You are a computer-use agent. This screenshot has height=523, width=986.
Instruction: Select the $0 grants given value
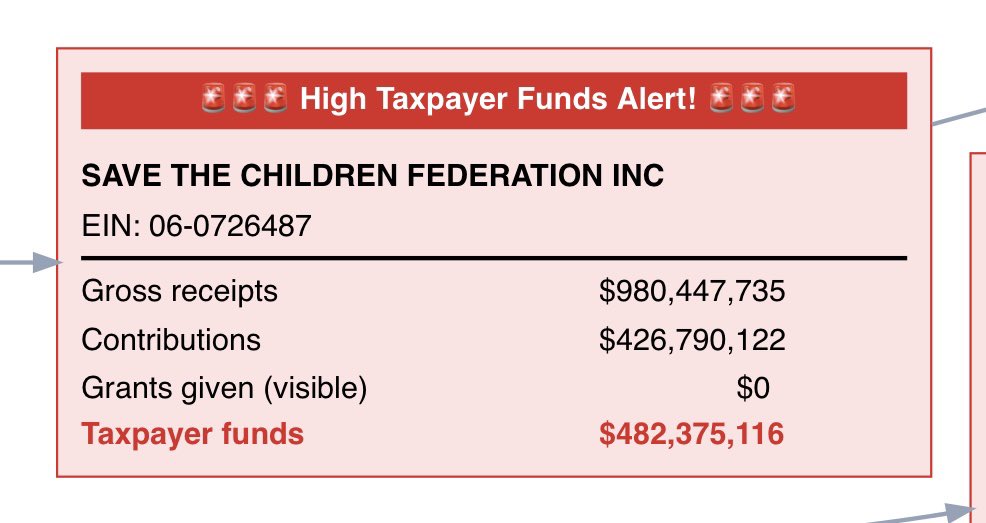[753, 388]
